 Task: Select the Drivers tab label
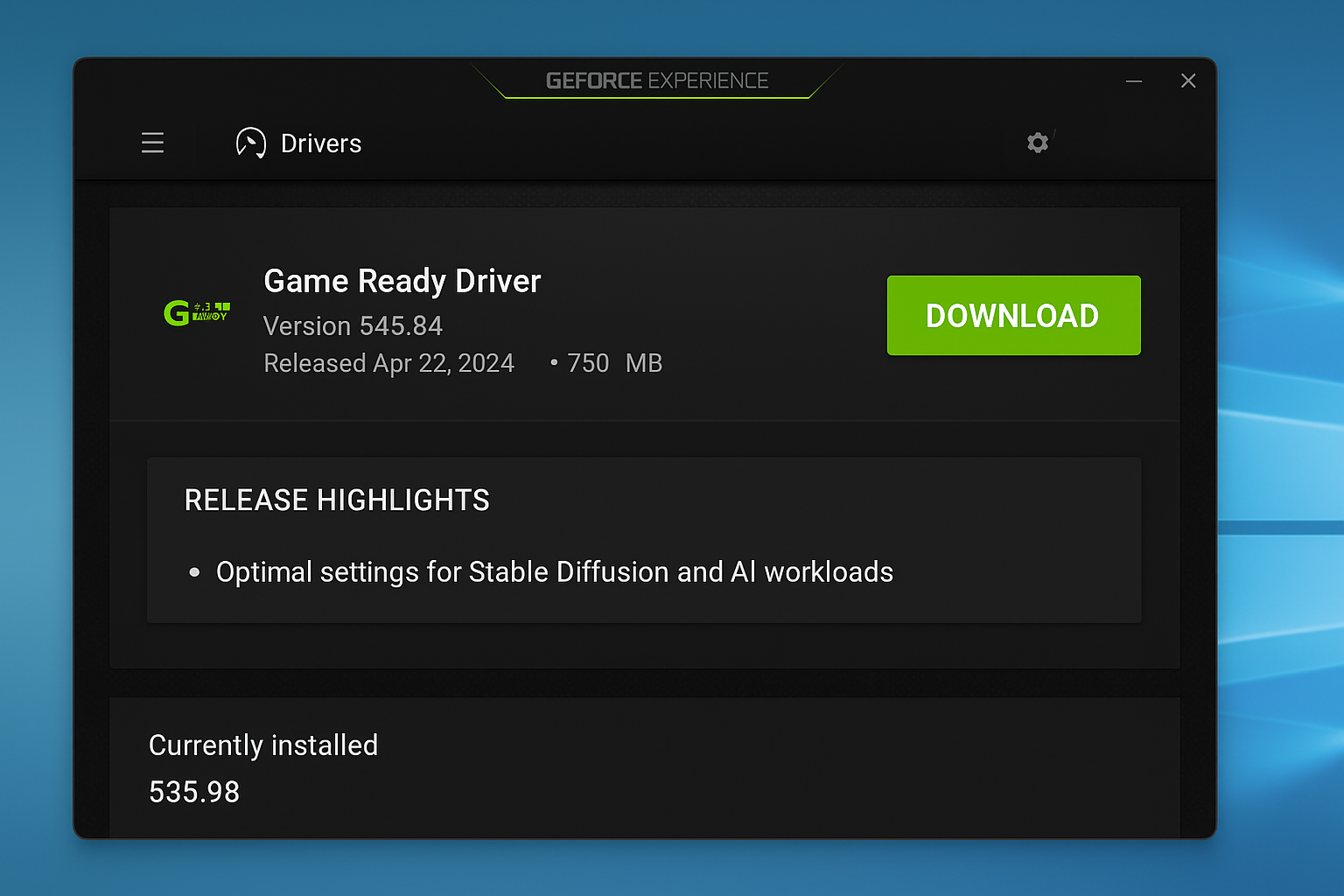click(x=321, y=143)
